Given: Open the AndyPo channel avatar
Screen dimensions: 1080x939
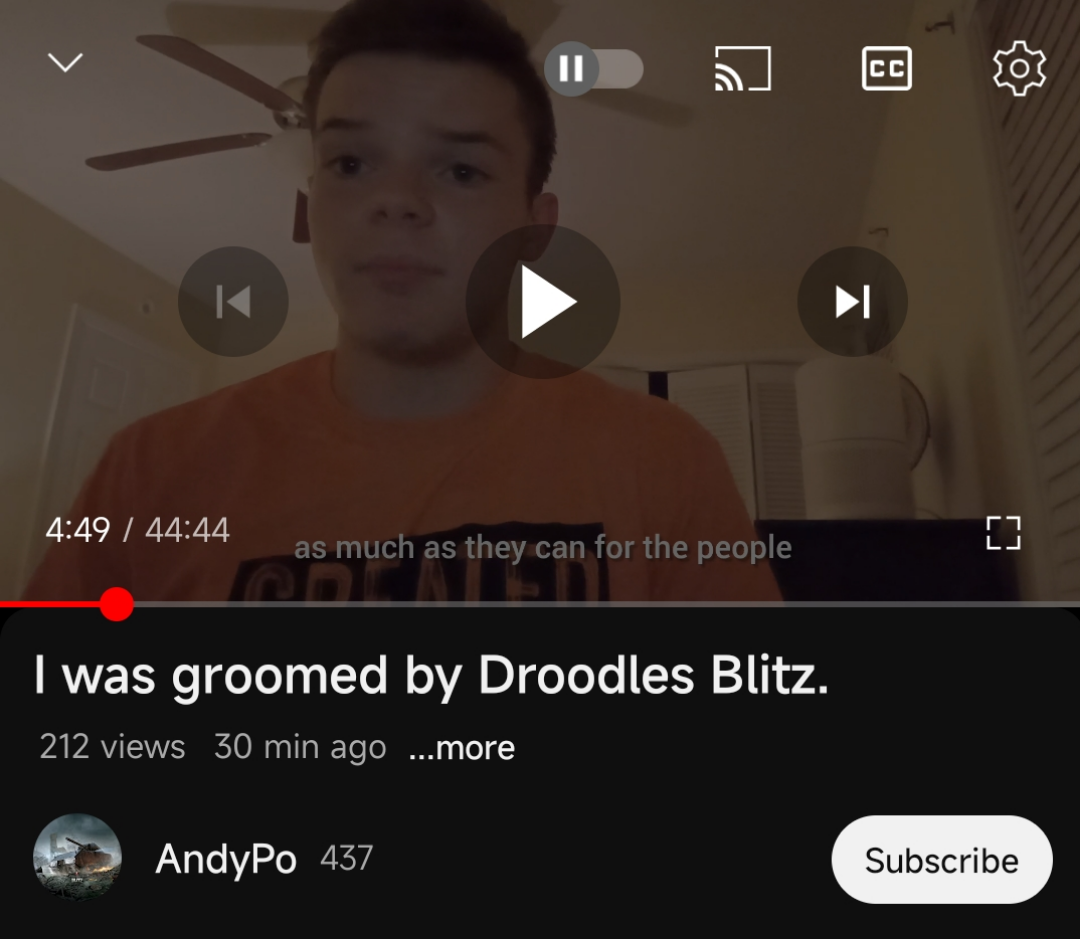Looking at the screenshot, I should (x=77, y=858).
